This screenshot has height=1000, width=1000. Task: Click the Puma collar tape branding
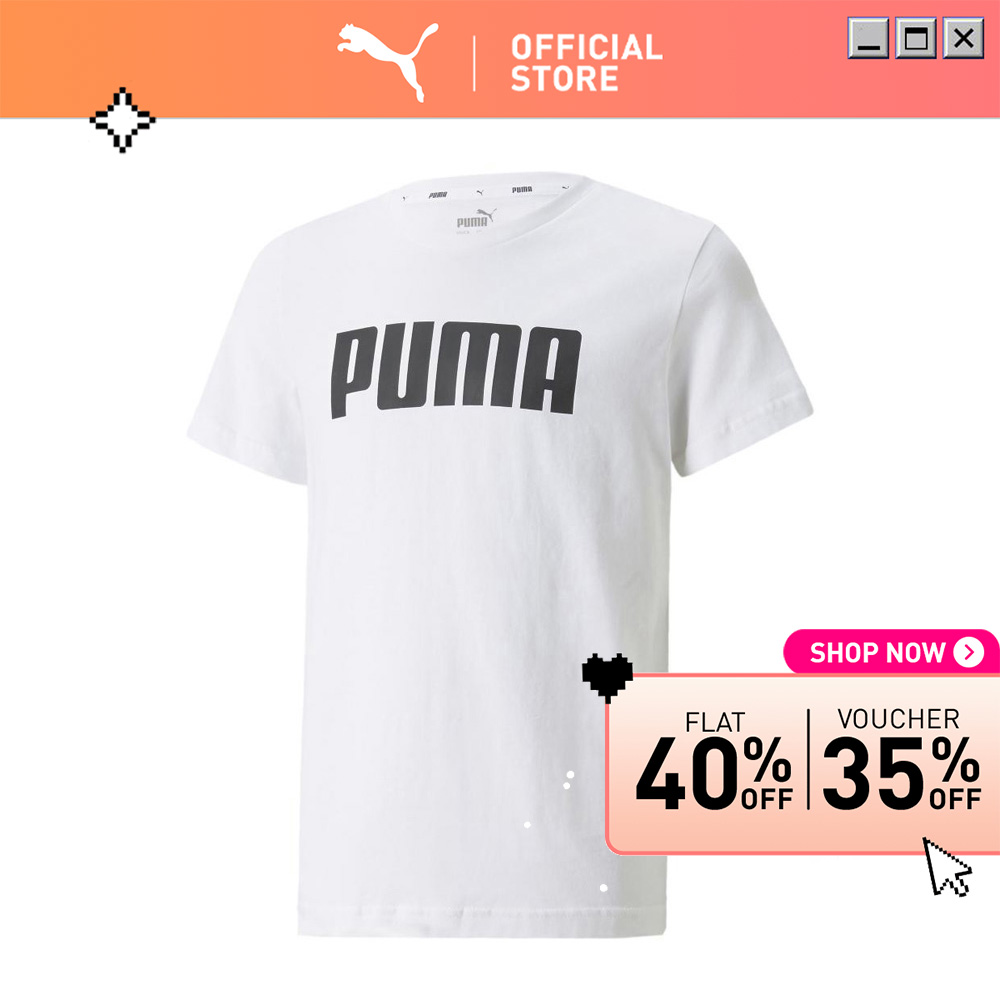point(485,191)
